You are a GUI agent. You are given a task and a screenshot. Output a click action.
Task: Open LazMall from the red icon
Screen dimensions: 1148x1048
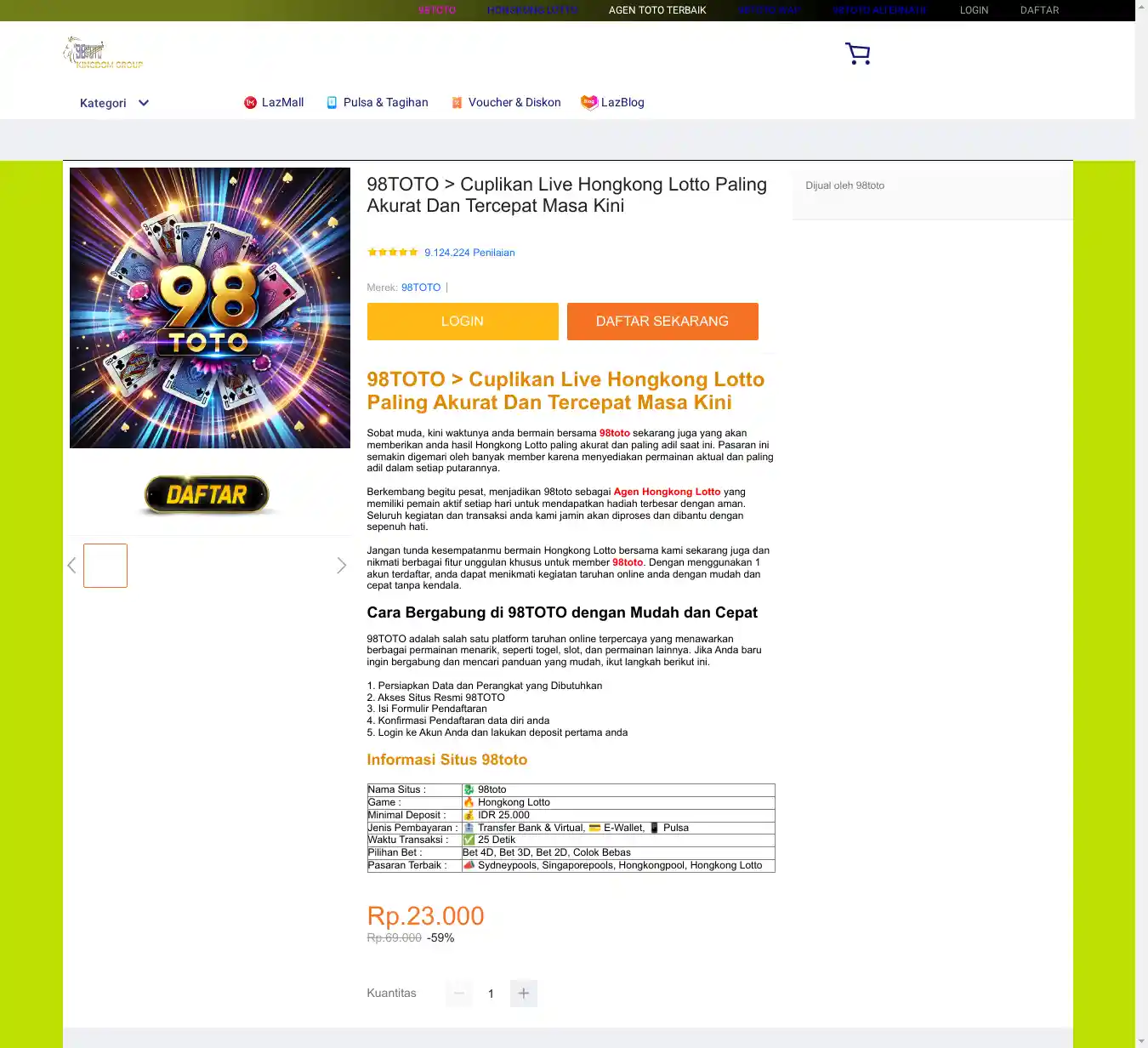[x=250, y=103]
